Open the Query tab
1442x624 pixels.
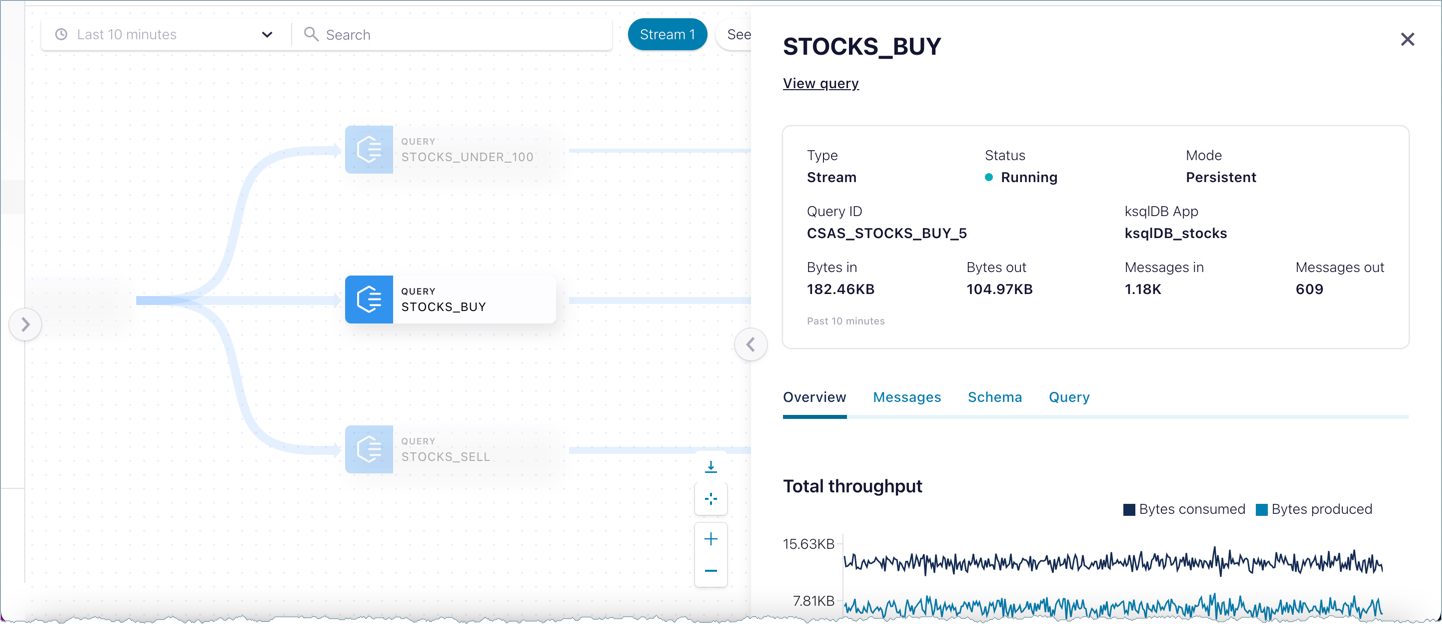tap(1068, 397)
